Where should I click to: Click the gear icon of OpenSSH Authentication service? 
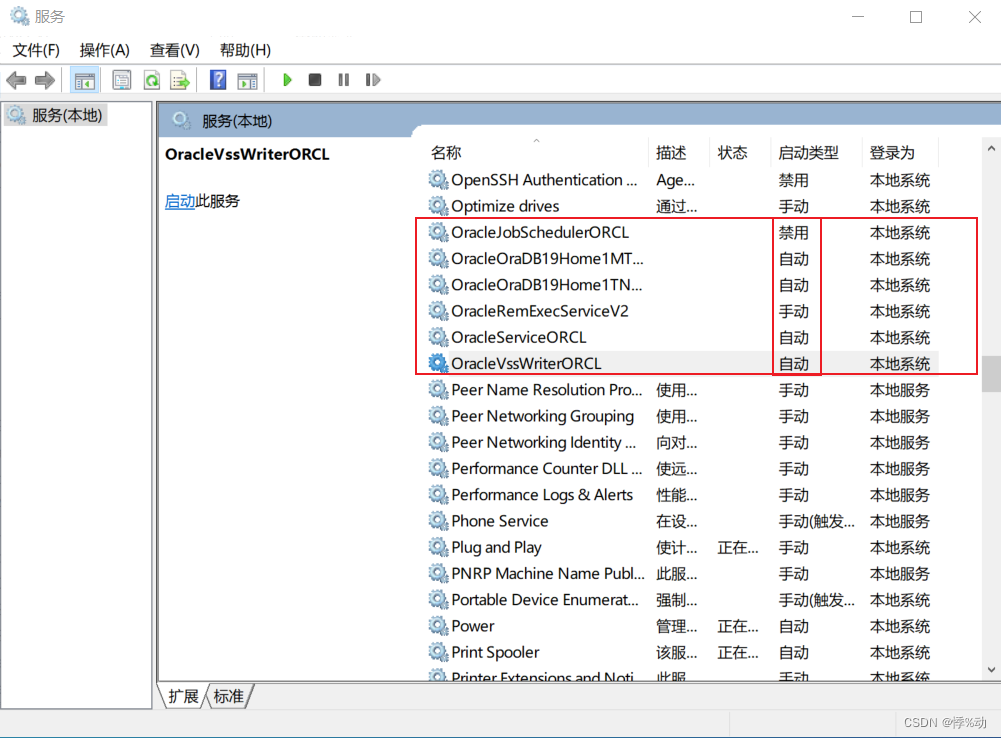click(x=438, y=180)
